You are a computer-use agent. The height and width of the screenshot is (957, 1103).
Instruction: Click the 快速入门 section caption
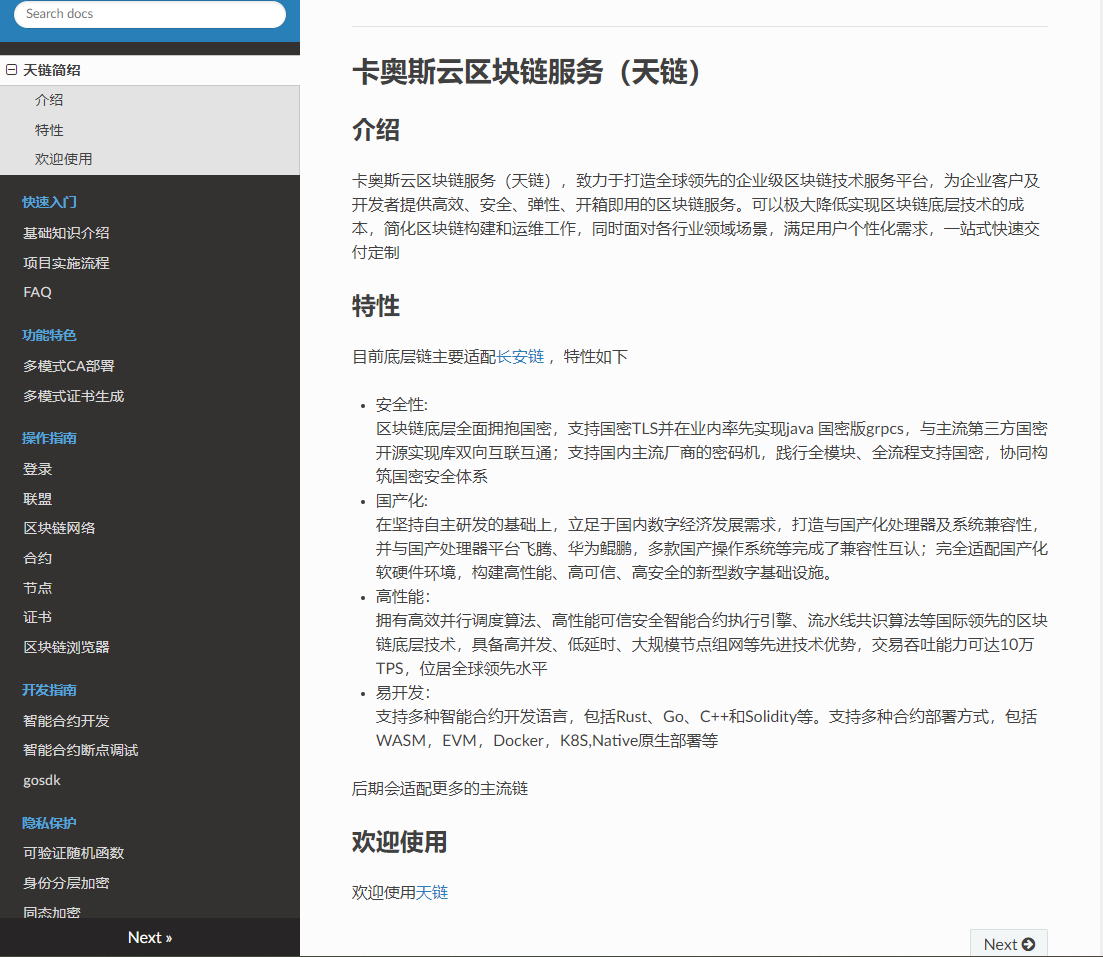(49, 202)
